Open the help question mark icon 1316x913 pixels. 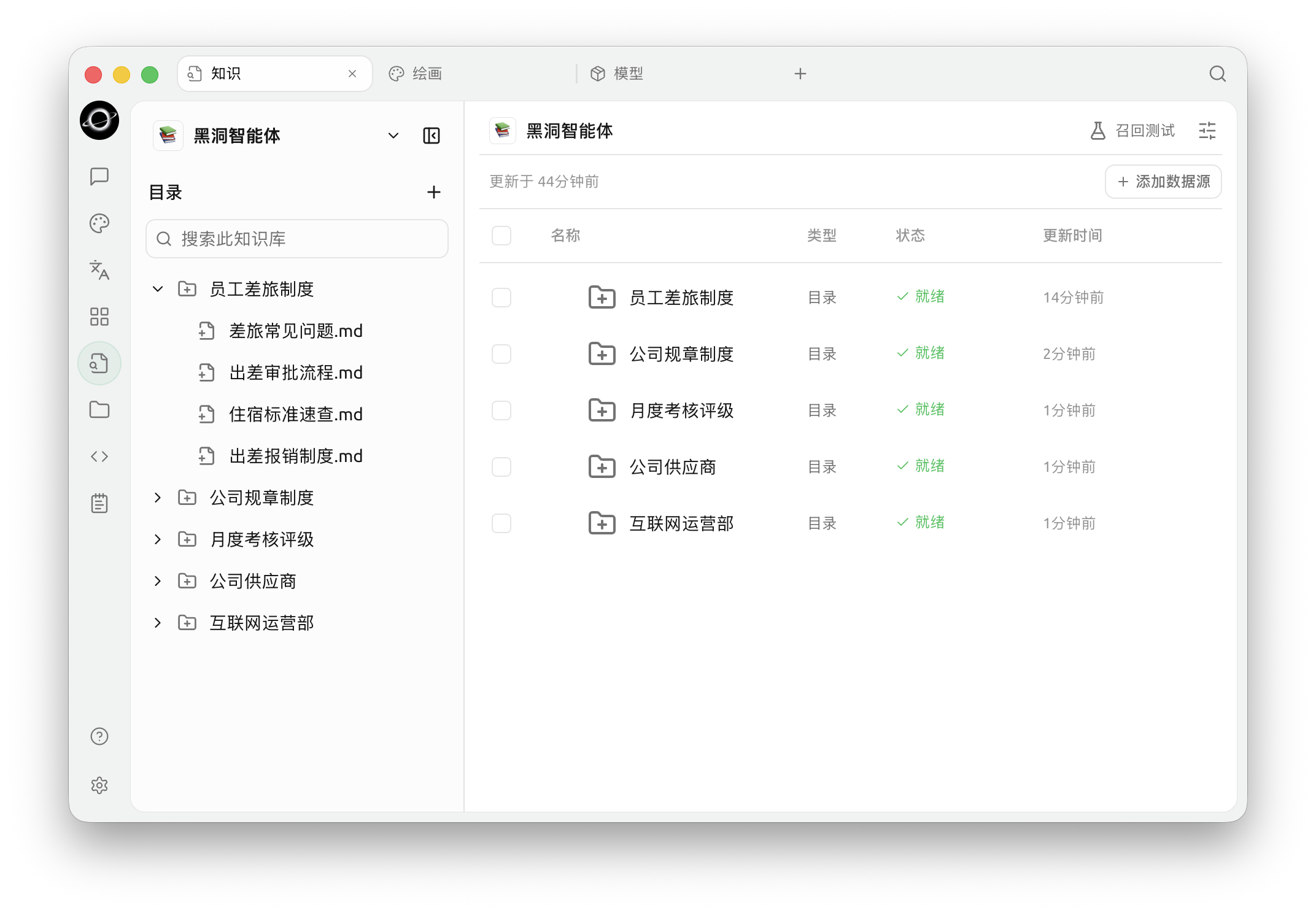(x=99, y=736)
